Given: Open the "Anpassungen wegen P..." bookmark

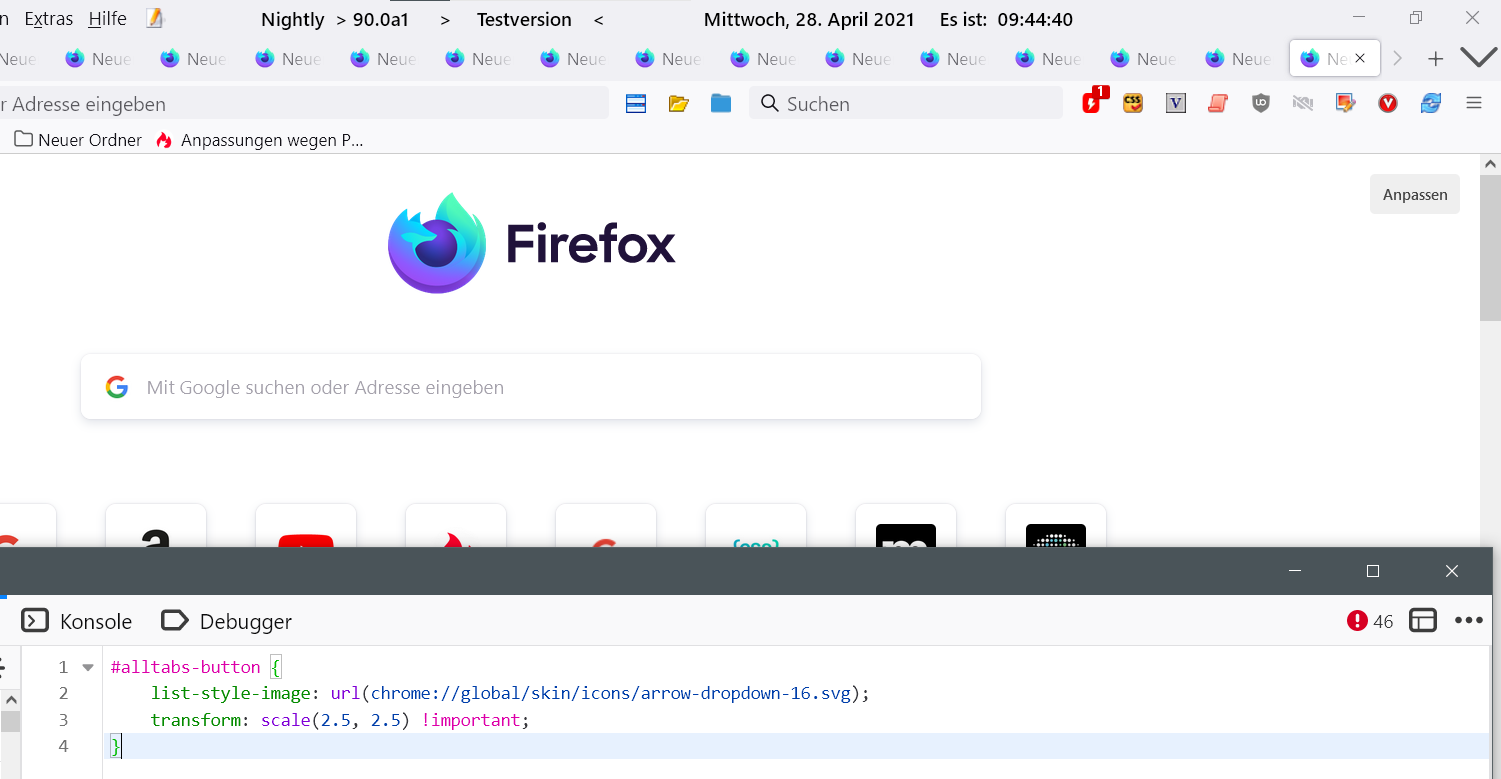Looking at the screenshot, I should [x=259, y=140].
